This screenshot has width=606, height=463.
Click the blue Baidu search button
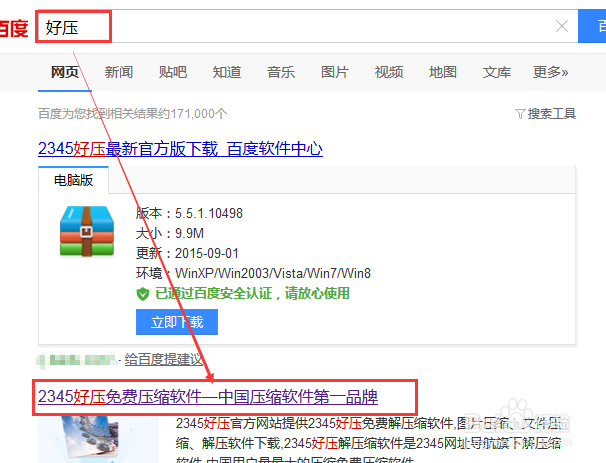click(x=592, y=26)
